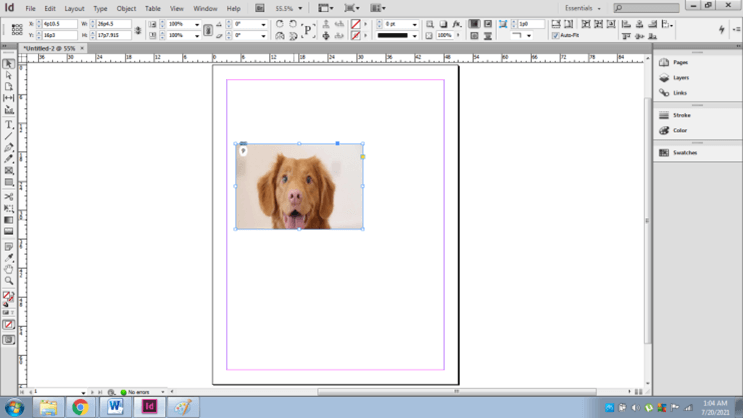
Task: Select the Direct Selection tool
Action: pyautogui.click(x=9, y=75)
